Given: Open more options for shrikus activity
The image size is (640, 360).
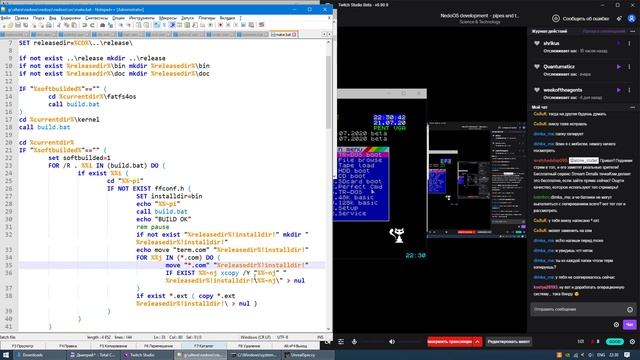Looking at the screenshot, I should [629, 43].
